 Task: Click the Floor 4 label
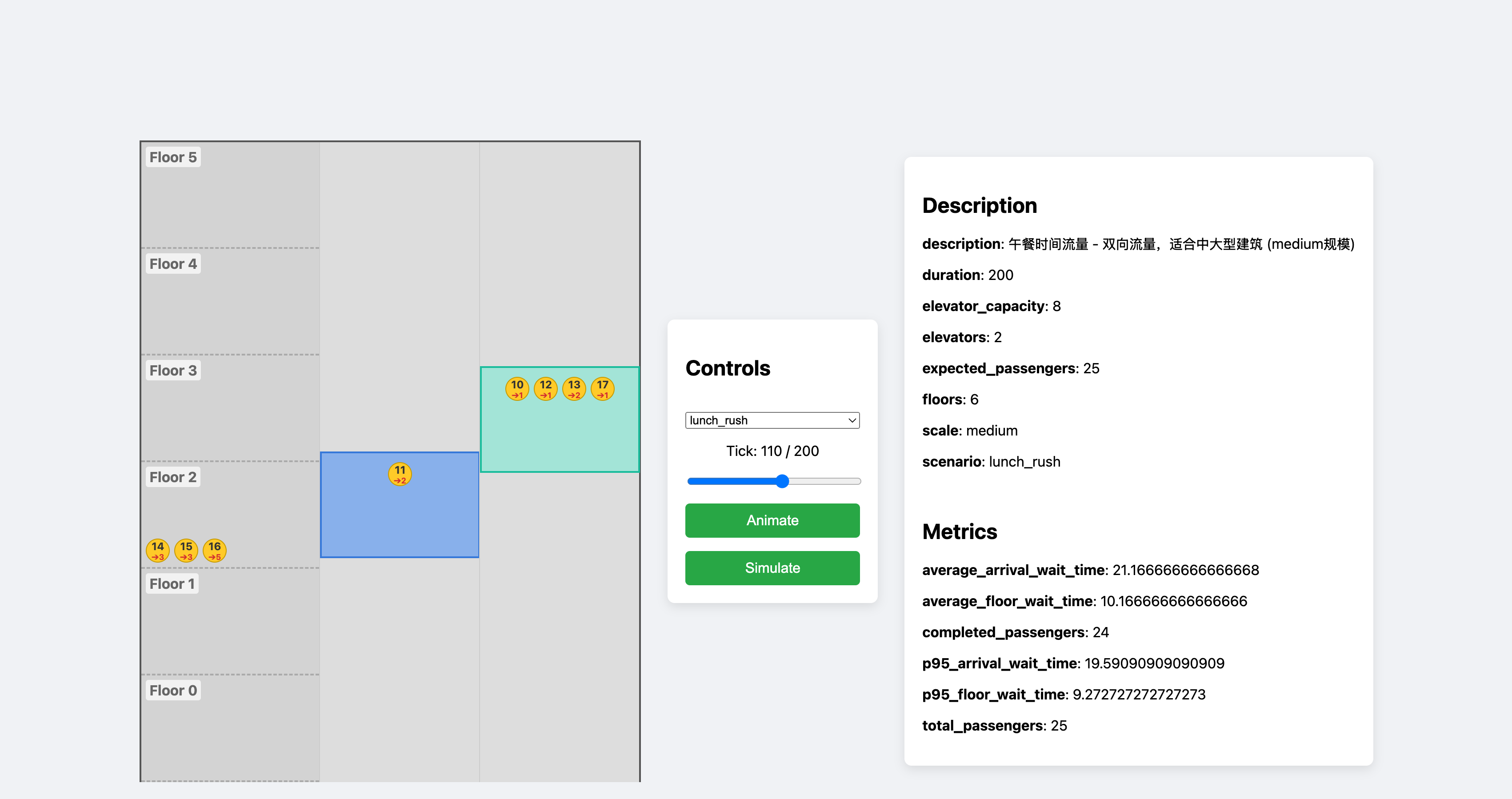(x=172, y=264)
